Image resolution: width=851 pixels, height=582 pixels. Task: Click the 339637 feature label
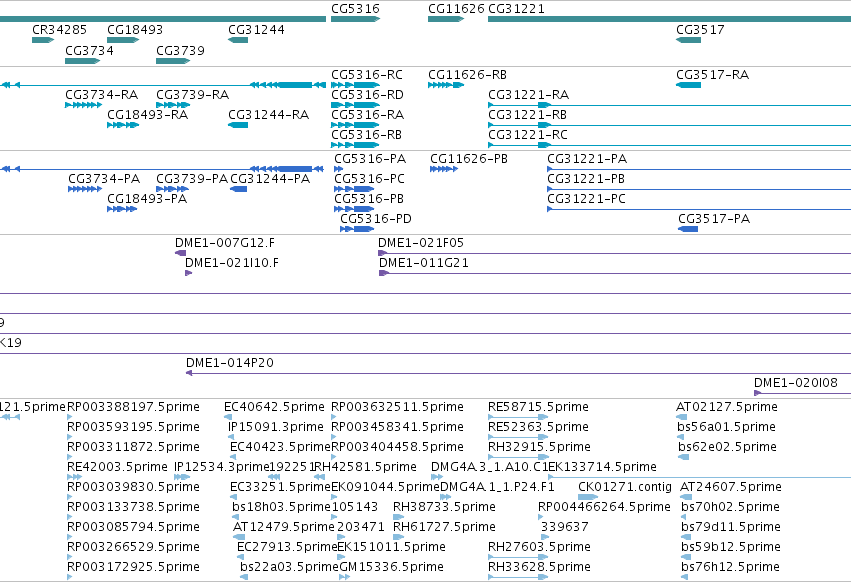(x=565, y=528)
